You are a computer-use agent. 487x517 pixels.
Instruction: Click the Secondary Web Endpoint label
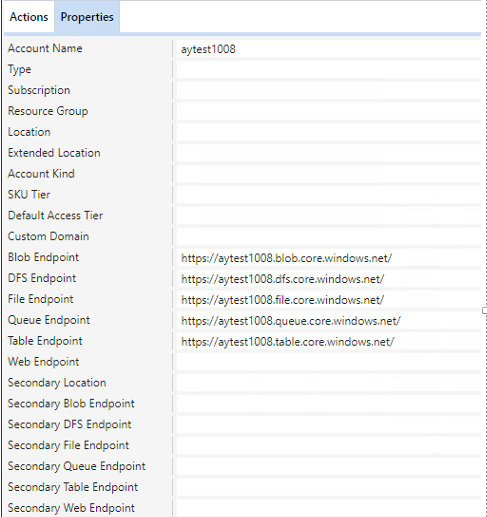[x=71, y=508]
